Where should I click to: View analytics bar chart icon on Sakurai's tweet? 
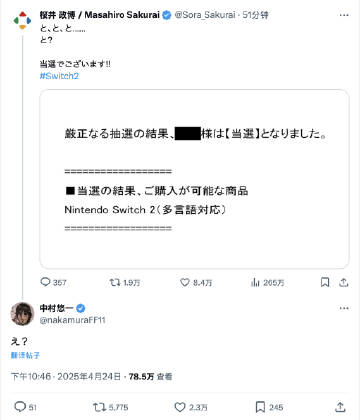[255, 282]
